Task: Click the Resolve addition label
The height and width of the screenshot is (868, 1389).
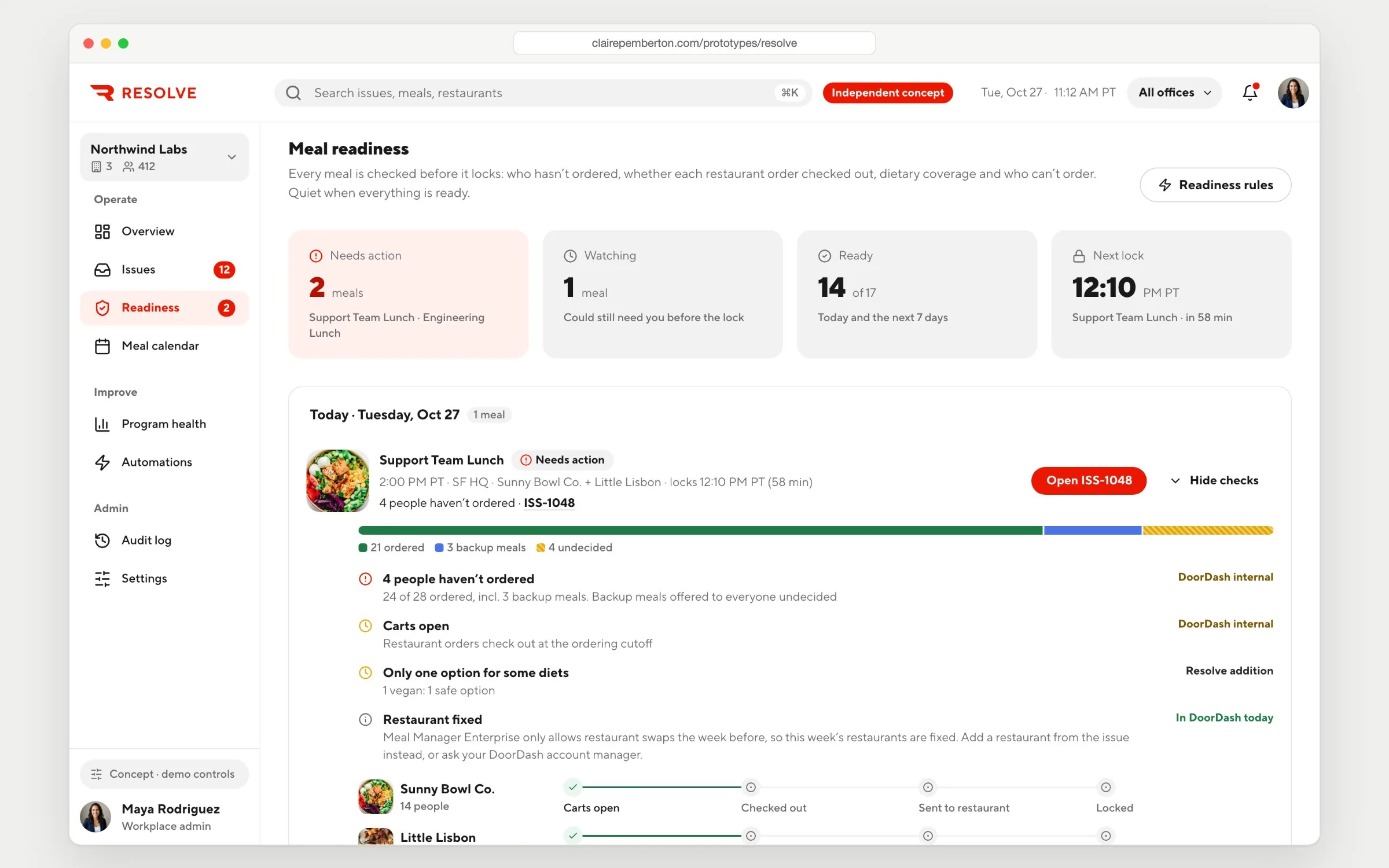Action: tap(1229, 671)
